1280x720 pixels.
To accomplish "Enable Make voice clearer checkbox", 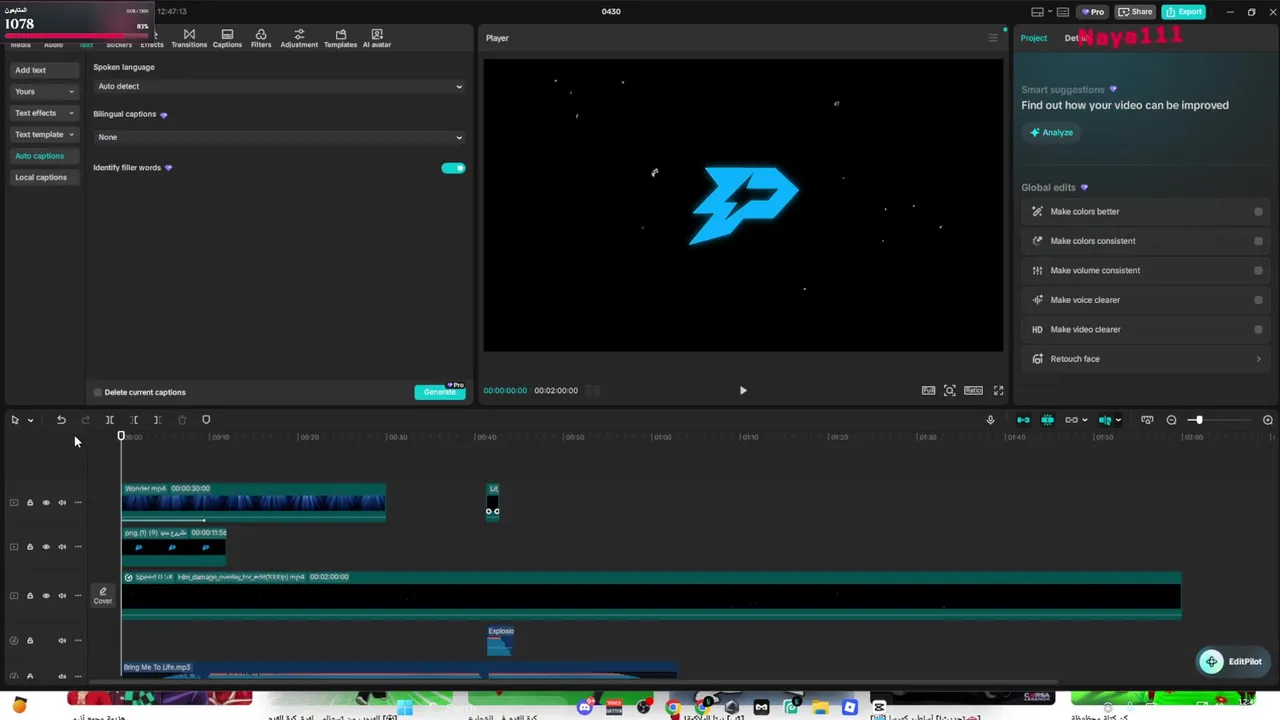I will click(x=1258, y=300).
